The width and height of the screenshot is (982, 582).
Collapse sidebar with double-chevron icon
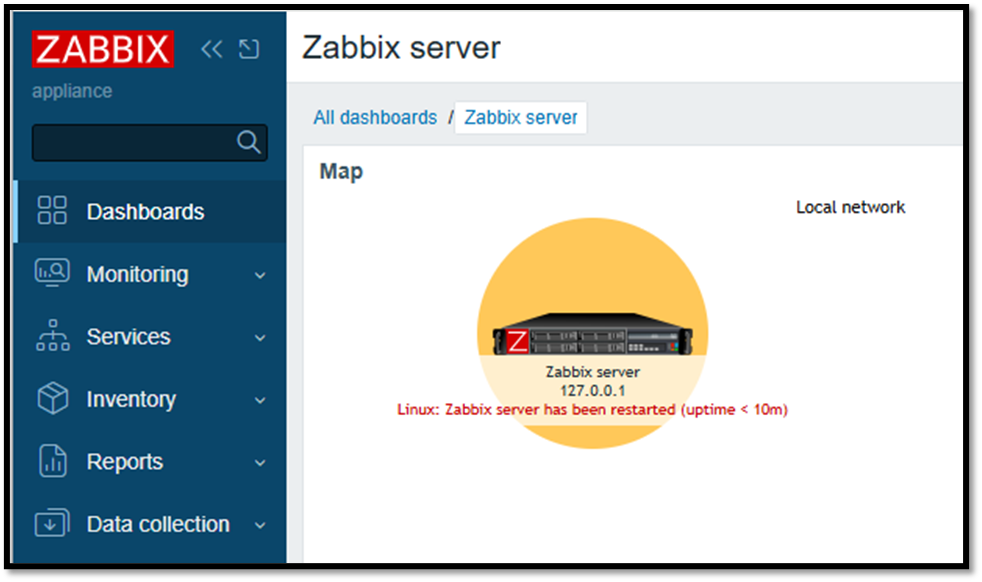(x=211, y=49)
